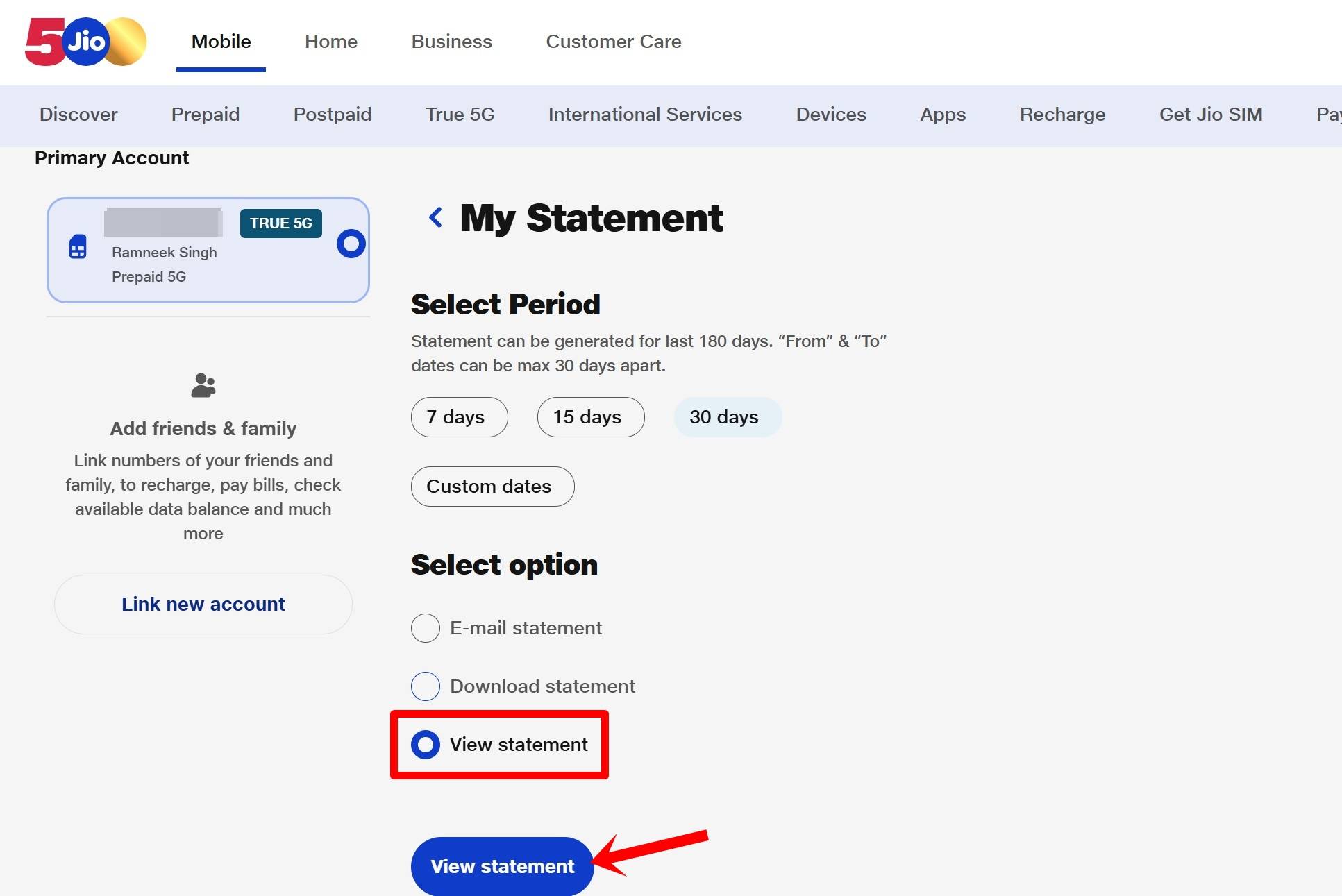This screenshot has height=896, width=1342.
Task: Open International Services menu
Action: pyautogui.click(x=645, y=115)
